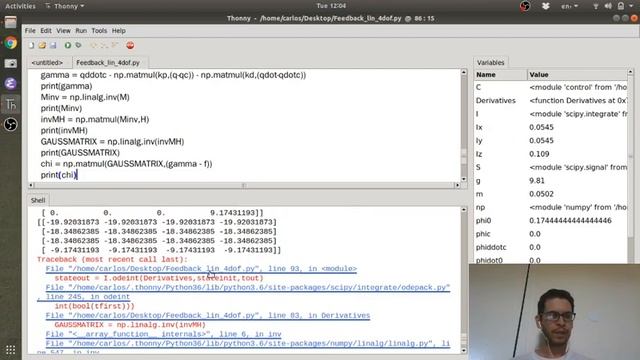
Task: Select the variable row 'Iz' with 0.109
Action: click(x=551, y=154)
